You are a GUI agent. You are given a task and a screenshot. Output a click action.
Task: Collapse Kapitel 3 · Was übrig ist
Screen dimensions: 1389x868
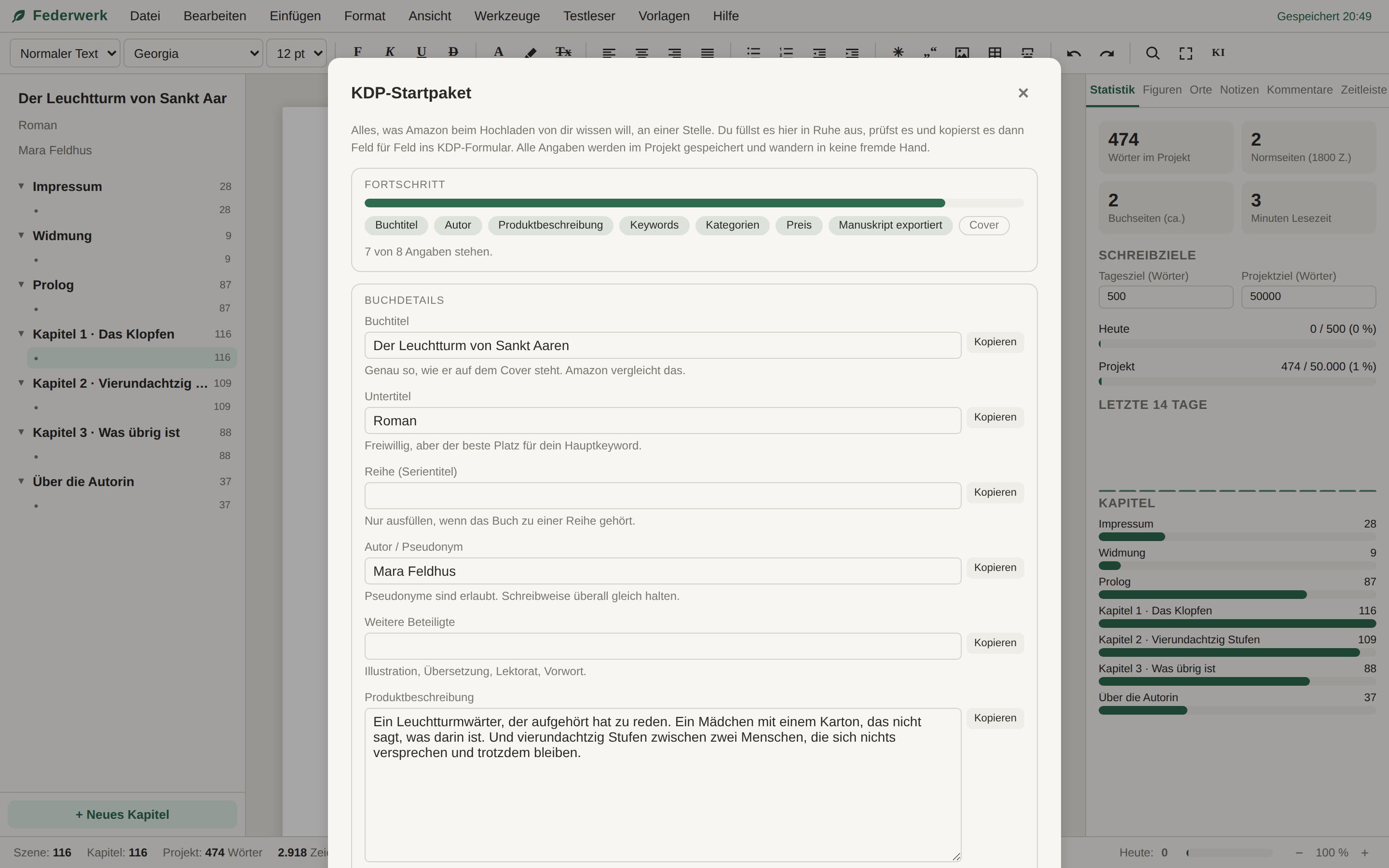click(21, 432)
